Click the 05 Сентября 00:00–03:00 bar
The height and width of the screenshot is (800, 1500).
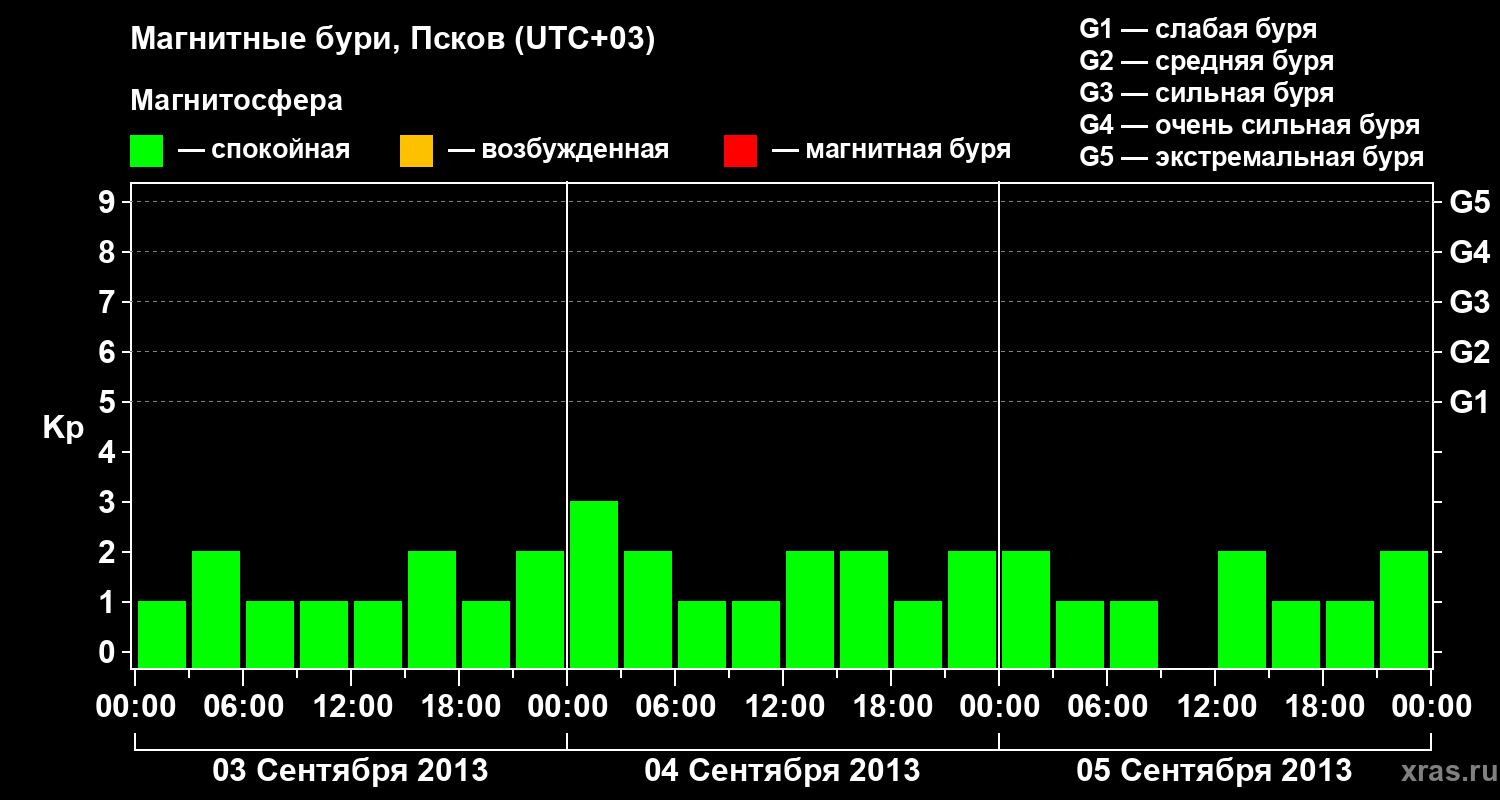point(1026,609)
